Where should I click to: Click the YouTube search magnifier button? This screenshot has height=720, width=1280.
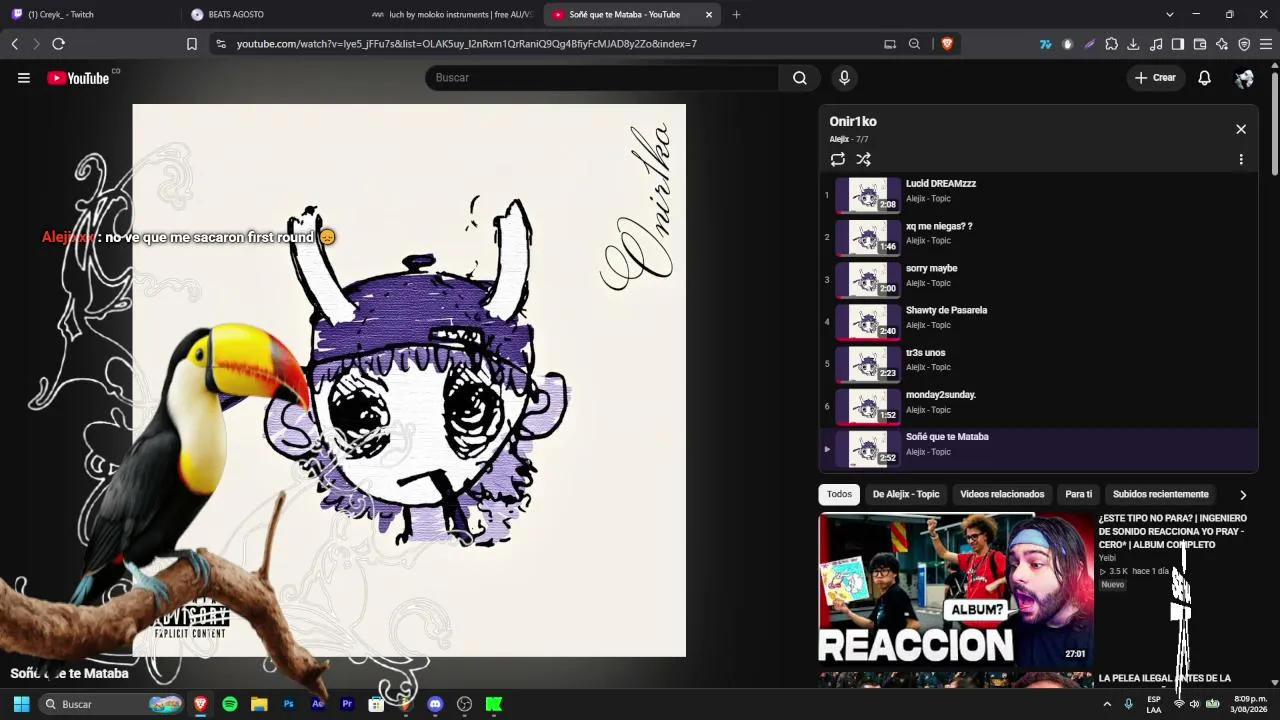click(x=800, y=78)
